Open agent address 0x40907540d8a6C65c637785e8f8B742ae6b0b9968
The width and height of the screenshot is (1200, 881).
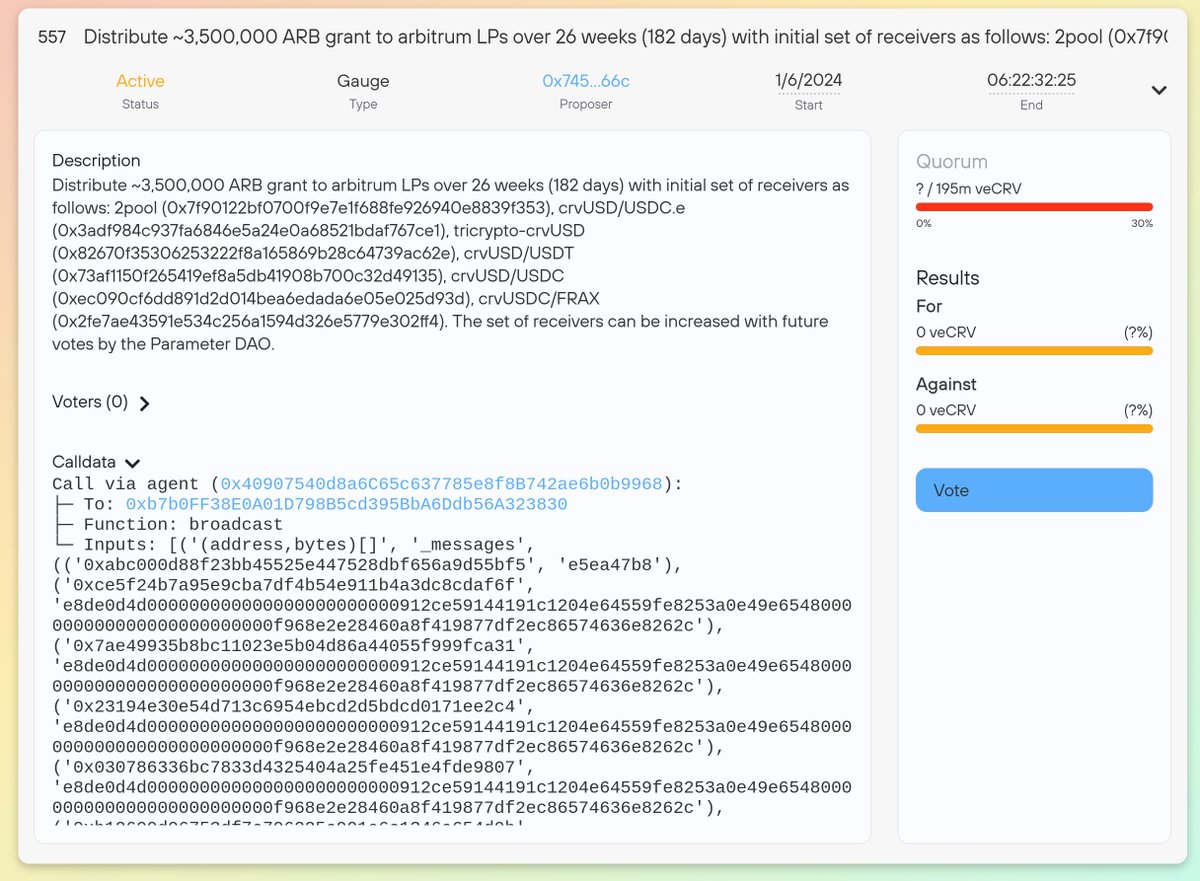[441, 484]
